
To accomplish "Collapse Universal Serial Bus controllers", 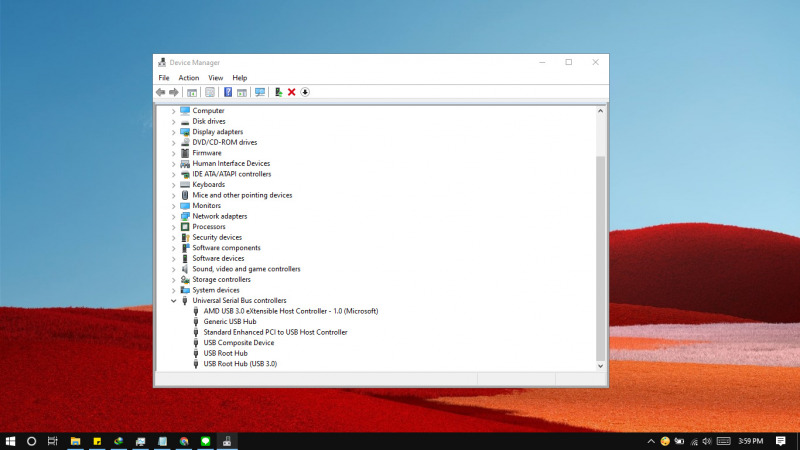I will tap(173, 301).
